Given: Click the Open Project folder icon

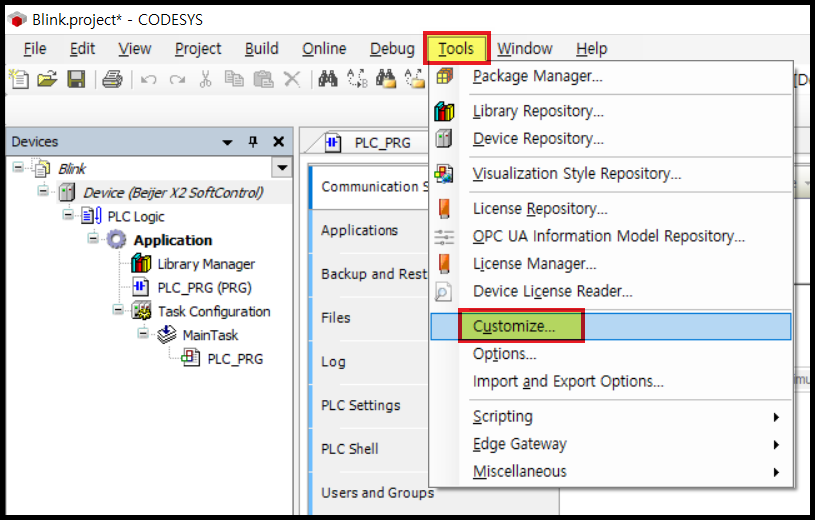Looking at the screenshot, I should click(47, 80).
